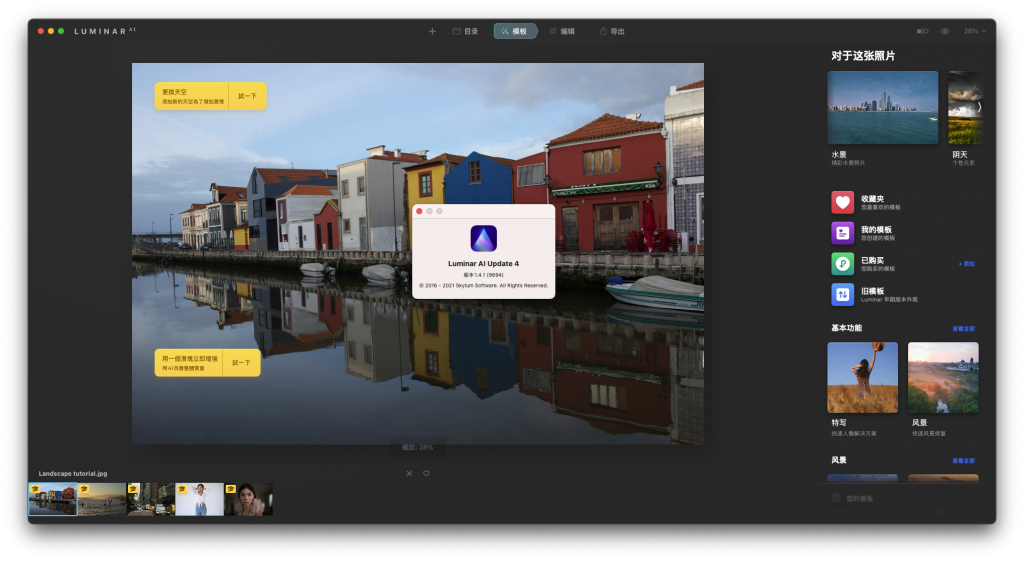Click the X reject icon below the photo
Screen dimensions: 1024x561
[x=409, y=473]
